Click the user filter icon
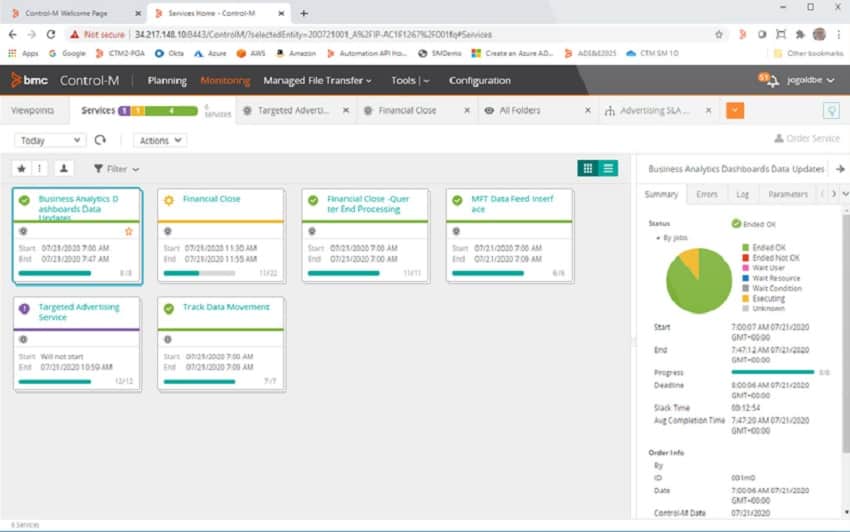Viewport: 850px width, 532px height. pyautogui.click(x=63, y=169)
